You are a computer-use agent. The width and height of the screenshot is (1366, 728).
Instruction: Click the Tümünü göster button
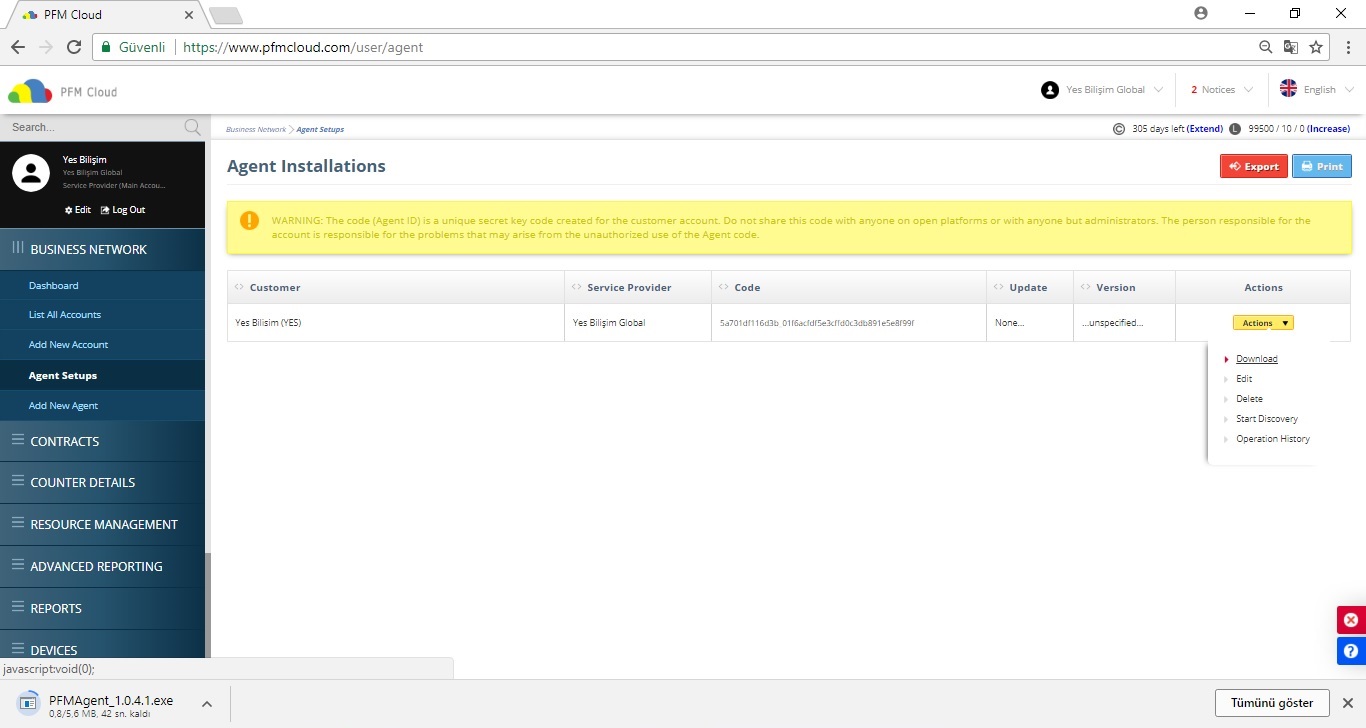[1272, 702]
